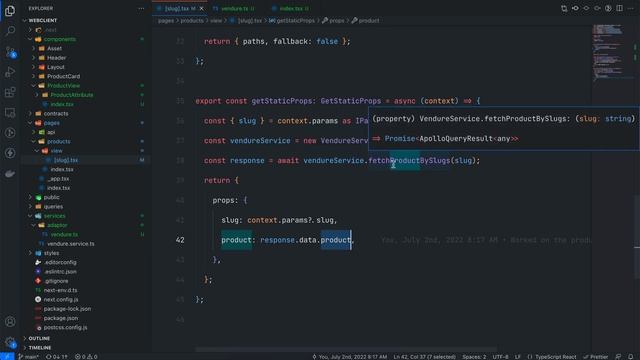Image resolution: width=640 pixels, height=360 pixels.
Task: Click the Ln 42, Col 37 cursor position
Action: (x=424, y=357)
